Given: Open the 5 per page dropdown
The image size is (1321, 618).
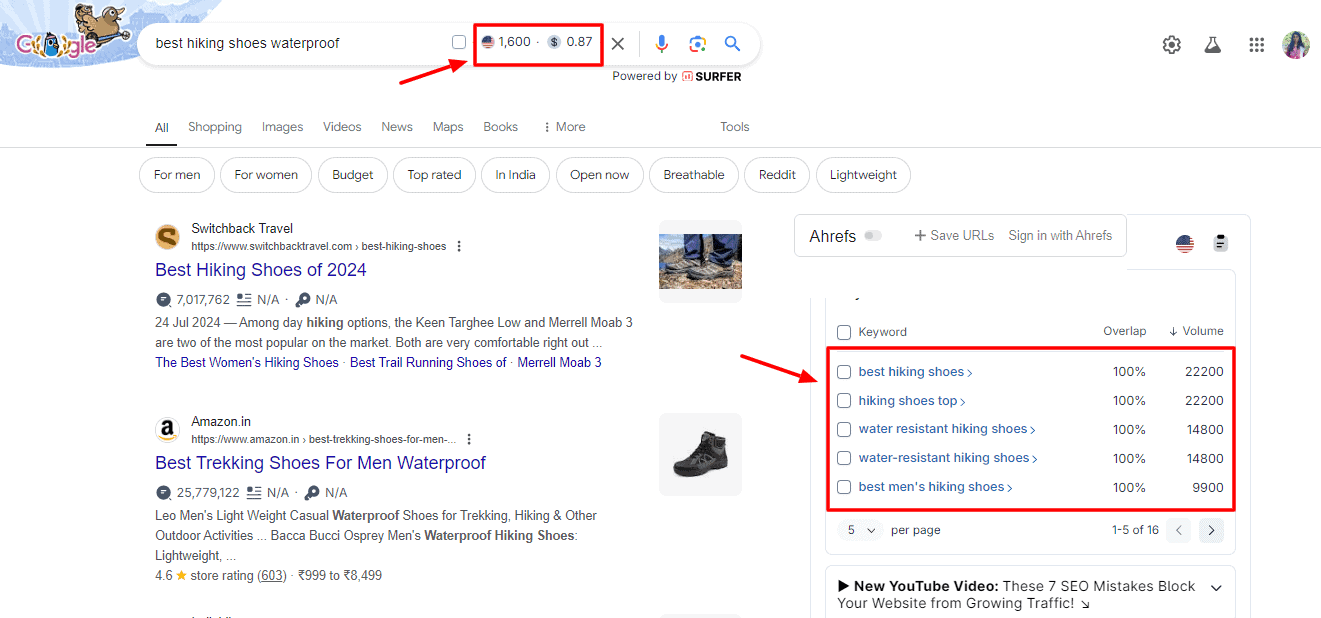Looking at the screenshot, I should pos(860,530).
